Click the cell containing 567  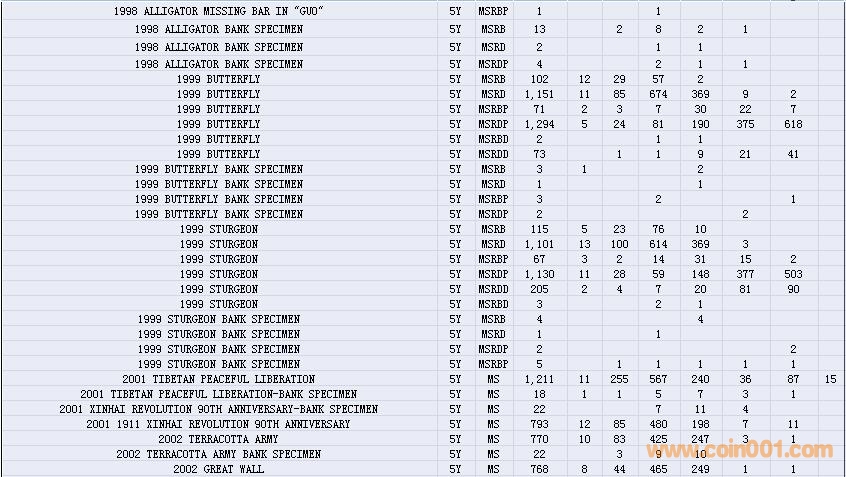point(658,379)
